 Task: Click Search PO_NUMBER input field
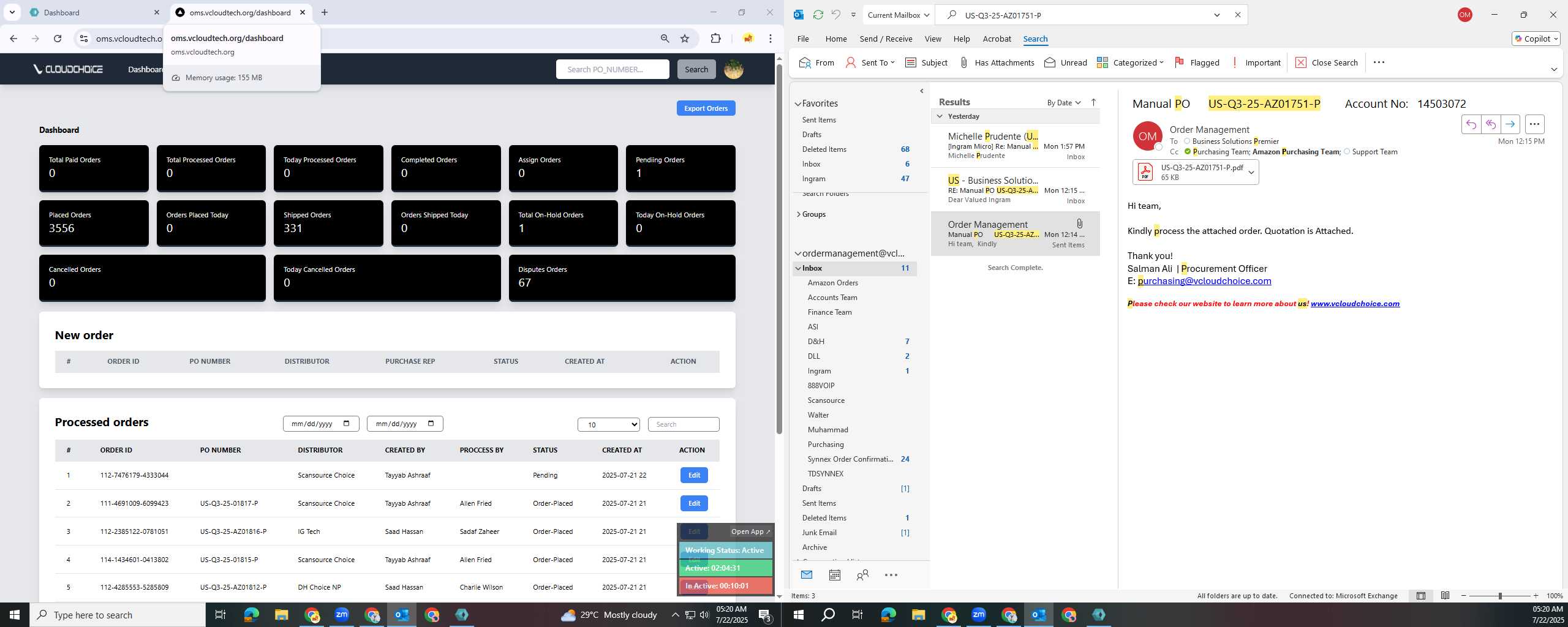pyautogui.click(x=612, y=69)
